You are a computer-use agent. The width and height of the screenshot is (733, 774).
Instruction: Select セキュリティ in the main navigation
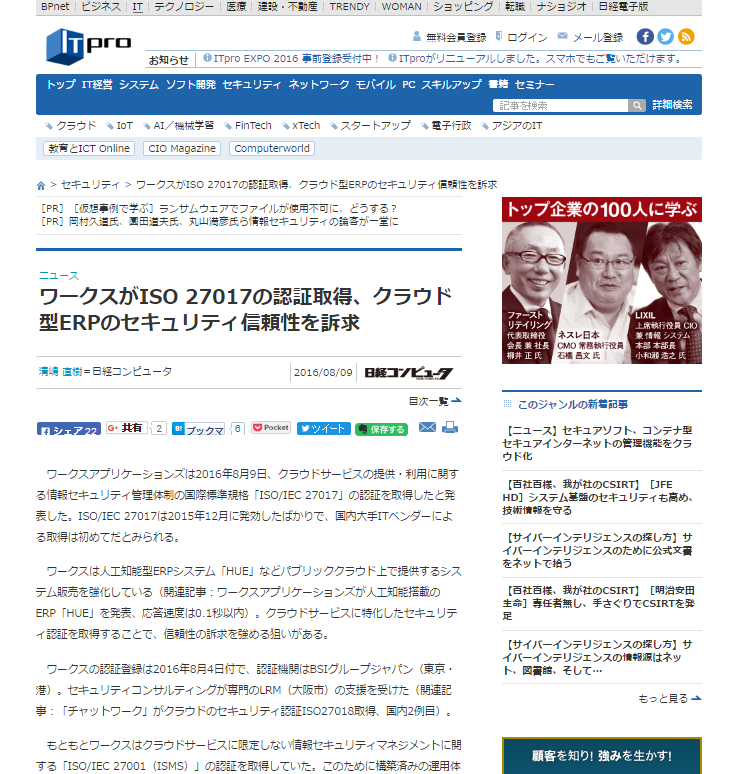pos(252,84)
